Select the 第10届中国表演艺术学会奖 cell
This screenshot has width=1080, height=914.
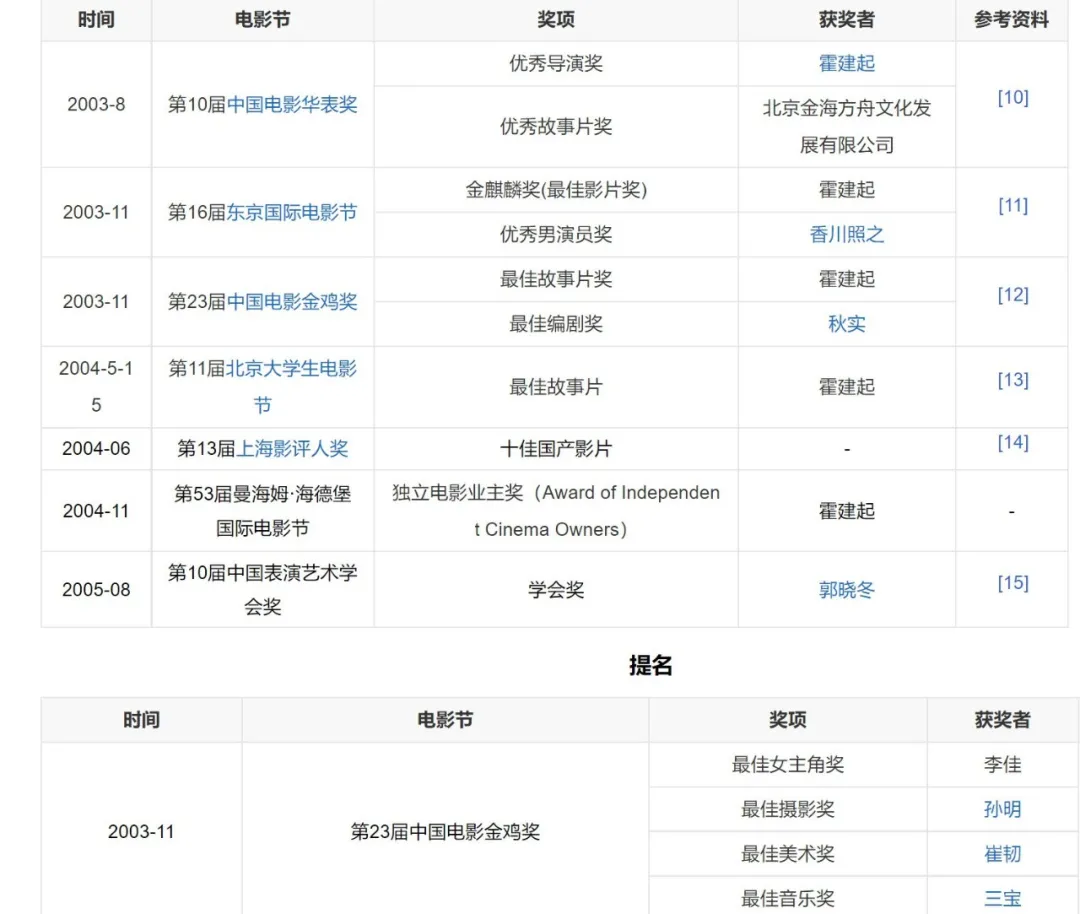(x=262, y=590)
